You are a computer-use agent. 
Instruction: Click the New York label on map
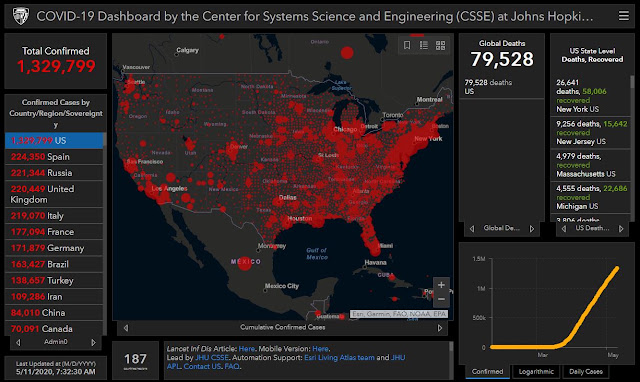[428, 138]
